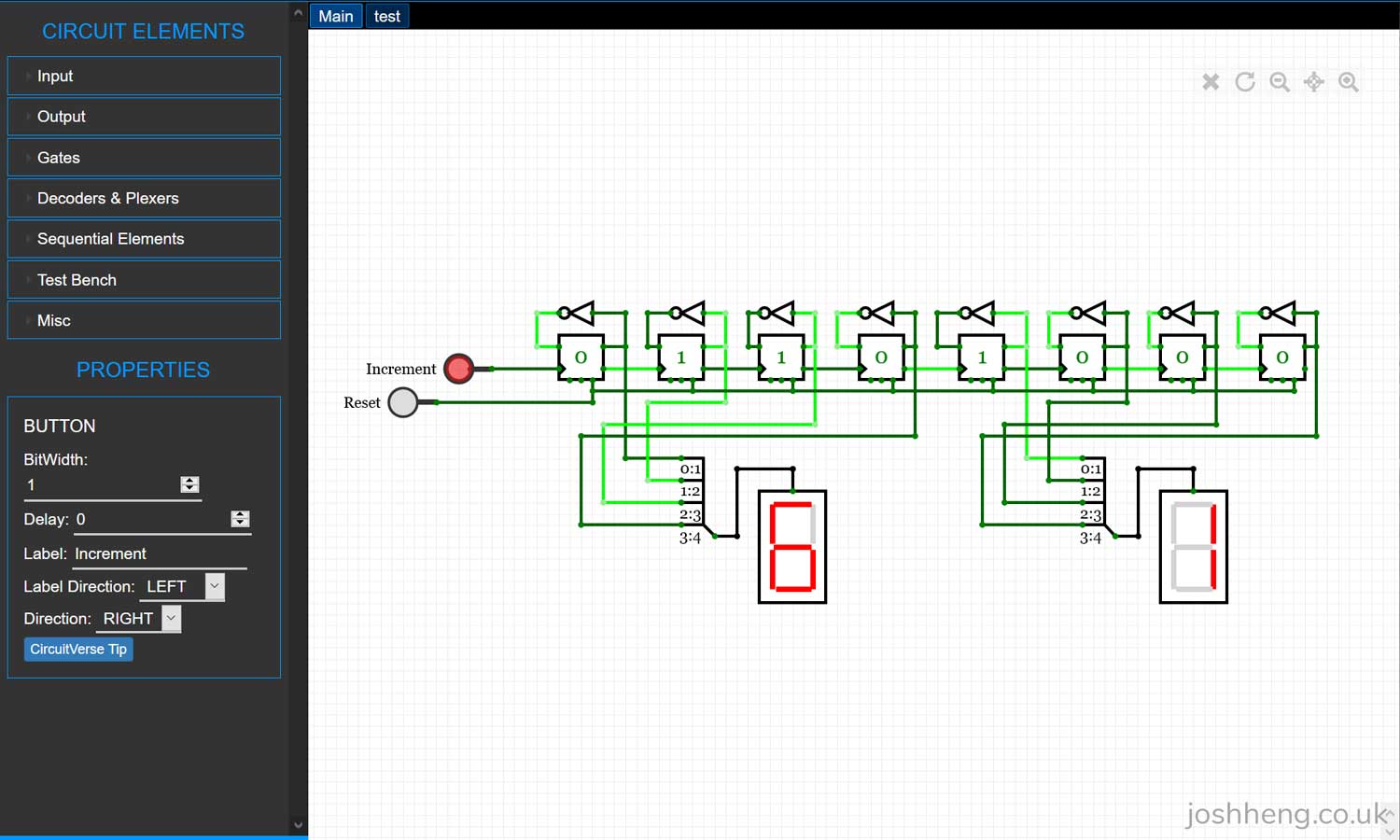Switch to the test tab

pos(386,16)
